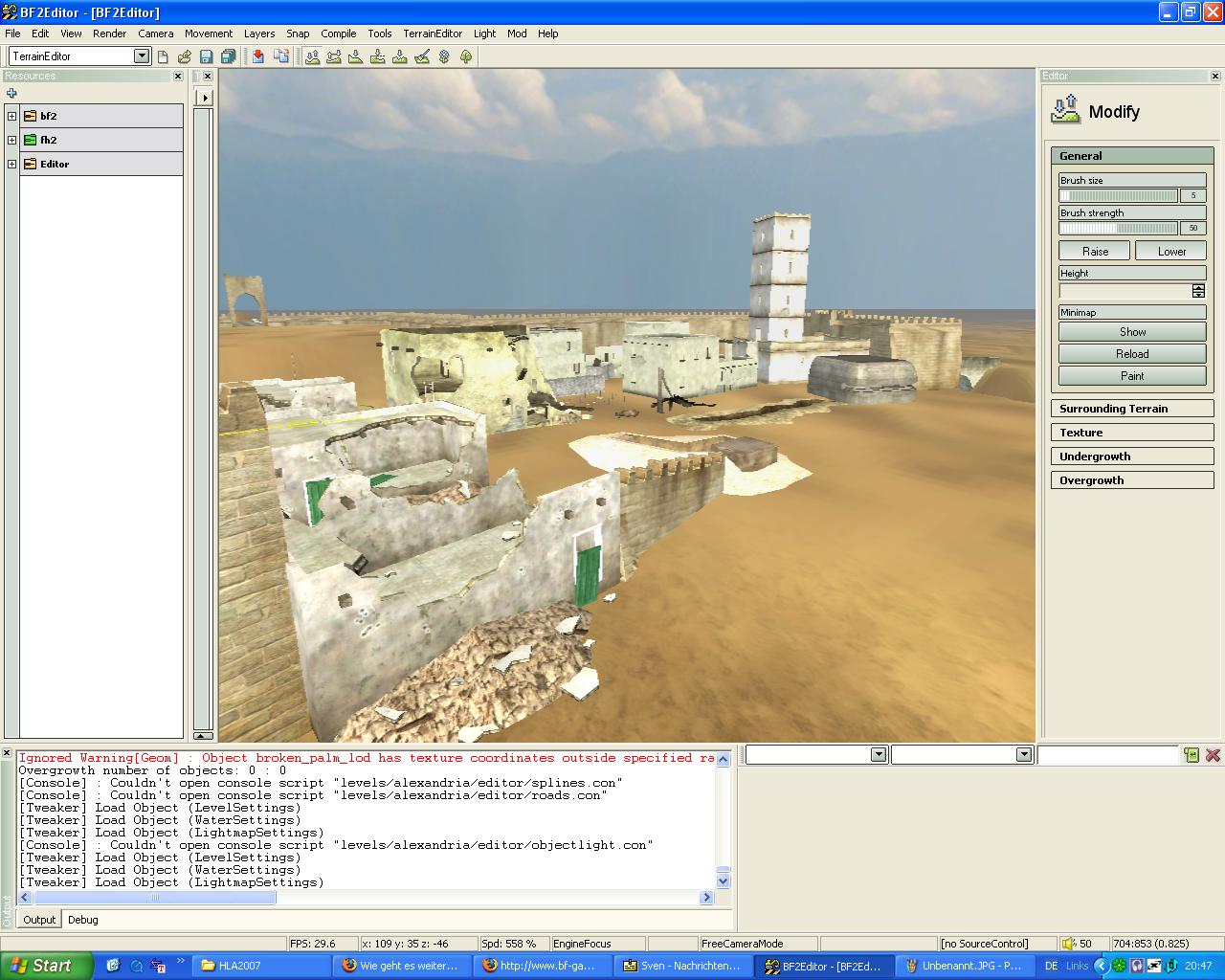Screen dimensions: 1225x980
Task: Close the Resources panel
Action: click(178, 76)
